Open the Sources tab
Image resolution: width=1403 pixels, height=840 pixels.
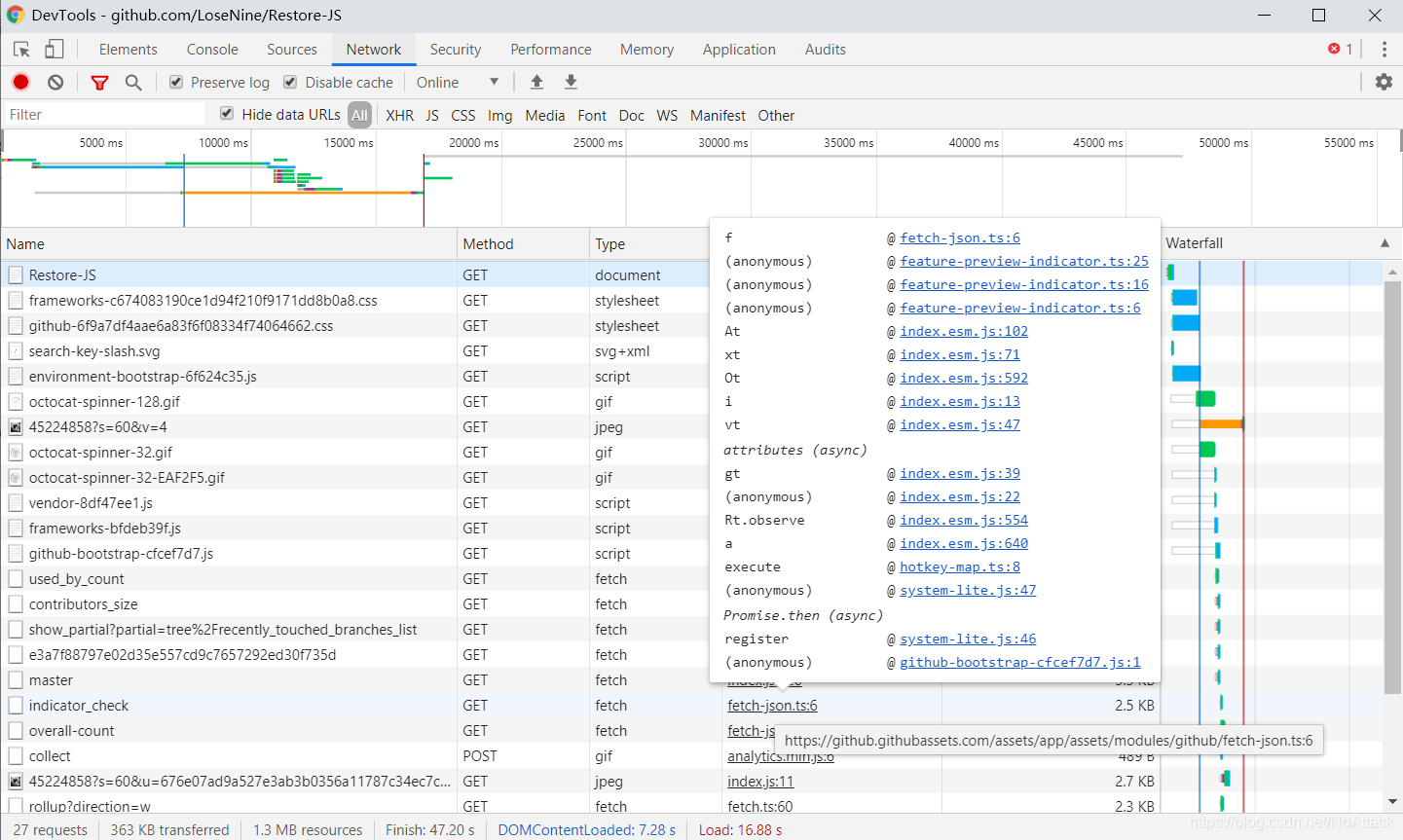click(292, 50)
